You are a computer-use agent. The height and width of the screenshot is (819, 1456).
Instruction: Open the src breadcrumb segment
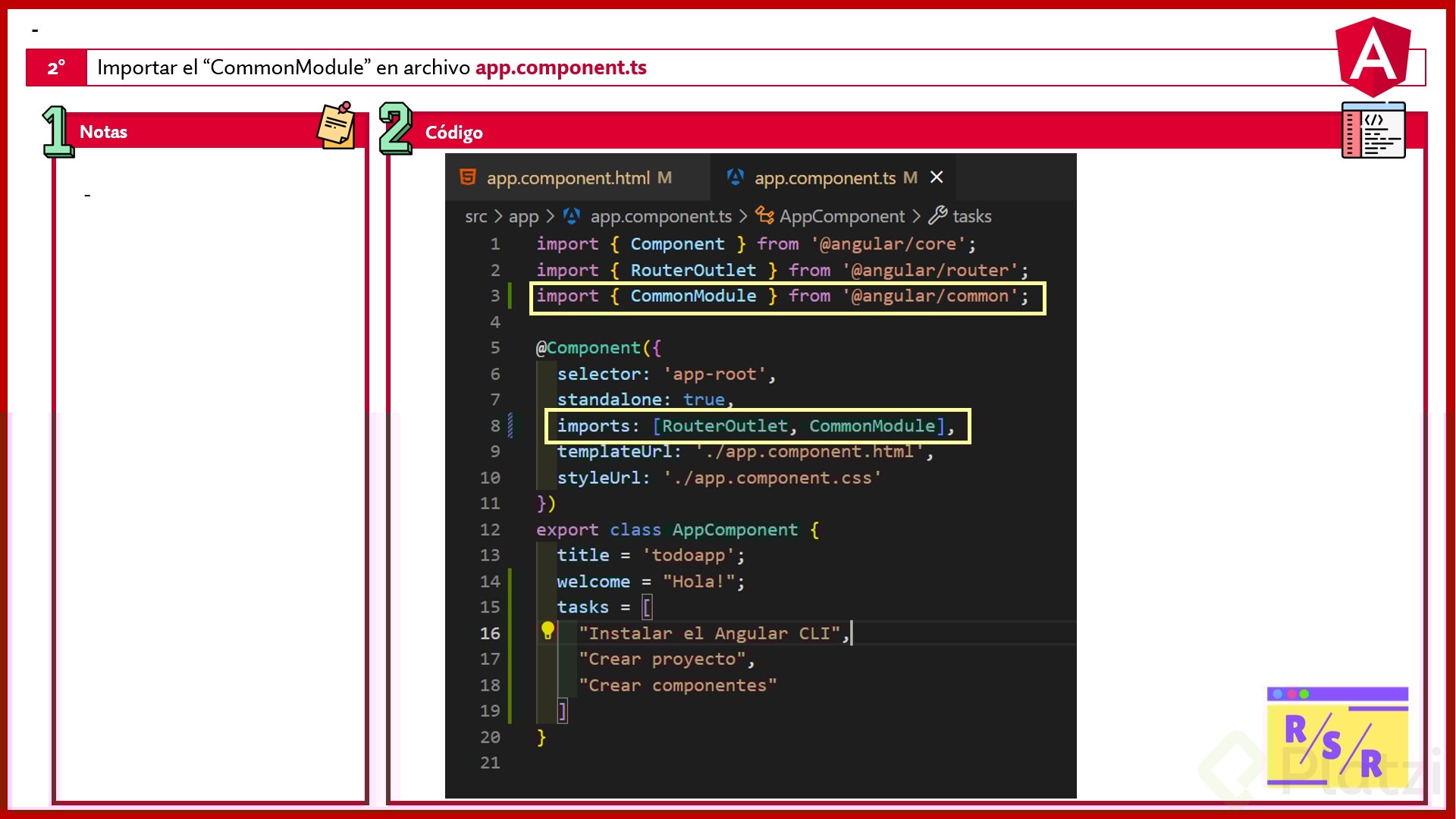475,217
